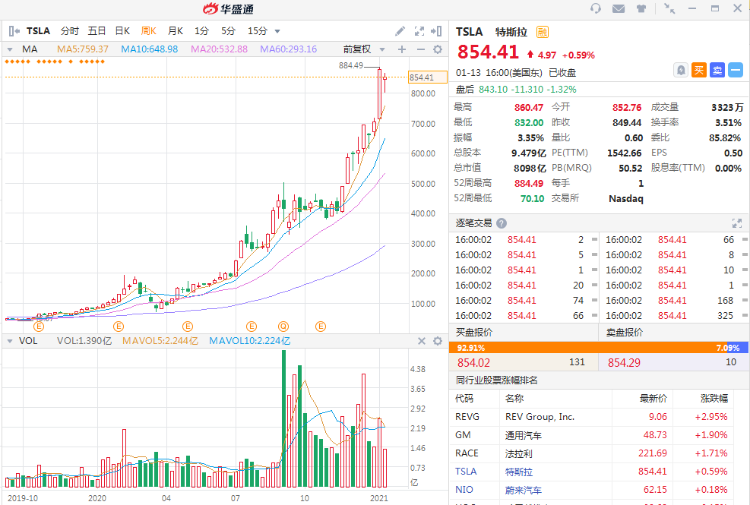Click the MA60:293.16 indicator label
Image resolution: width=750 pixels, height=505 pixels.
click(x=288, y=49)
